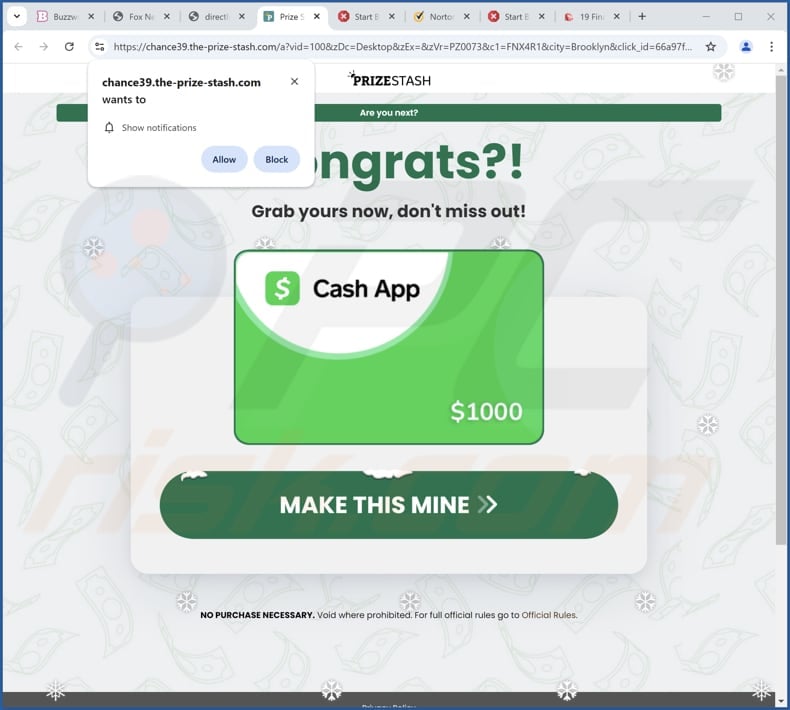
Task: Click the URL address bar
Action: pos(403,47)
